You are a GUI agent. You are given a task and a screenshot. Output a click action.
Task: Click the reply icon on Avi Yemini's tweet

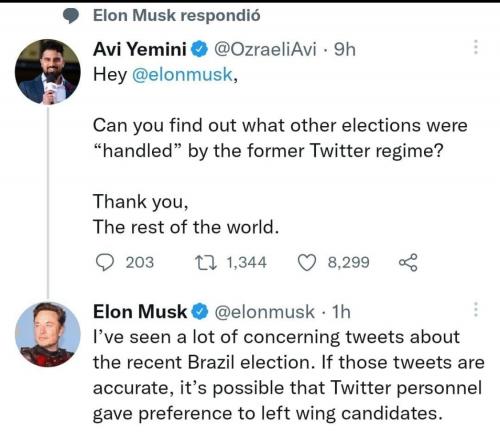[104, 262]
